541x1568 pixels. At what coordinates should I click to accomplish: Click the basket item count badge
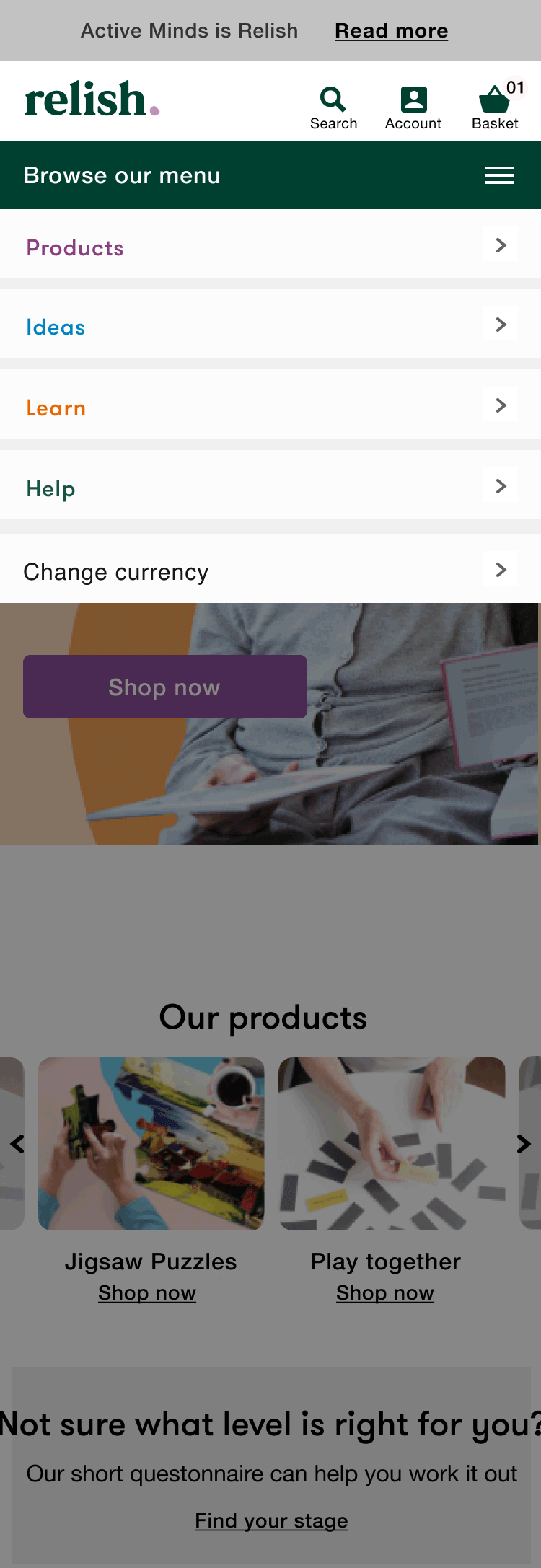tap(515, 88)
